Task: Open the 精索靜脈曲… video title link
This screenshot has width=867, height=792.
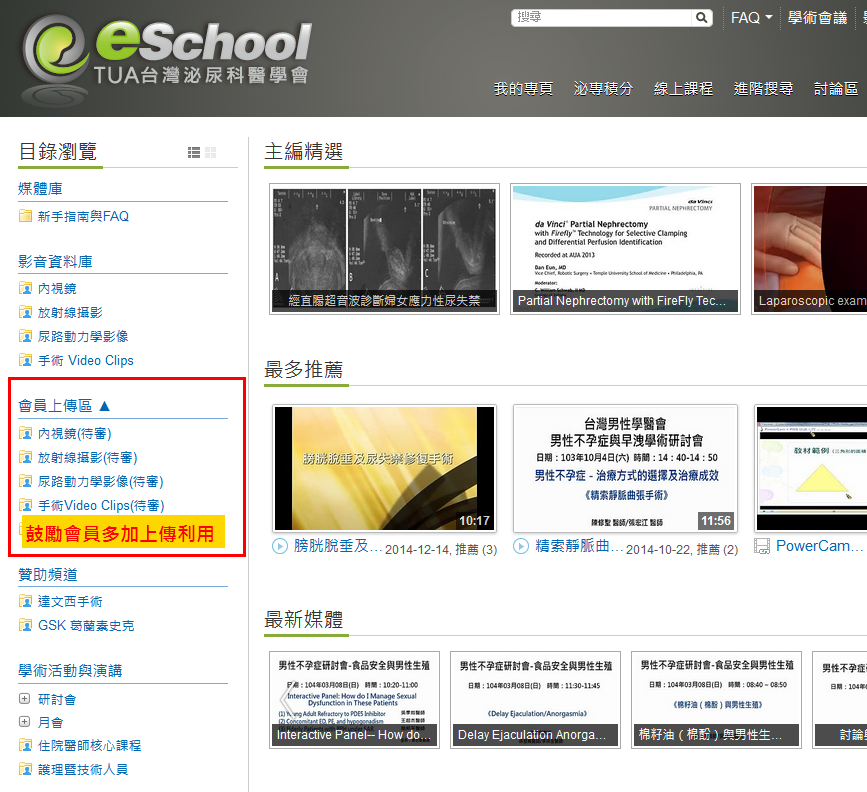Action: (x=579, y=546)
